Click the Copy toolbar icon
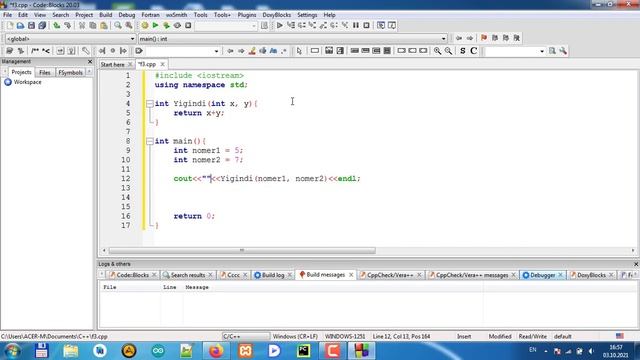Image resolution: width=640 pixels, height=360 pixels. point(93,26)
